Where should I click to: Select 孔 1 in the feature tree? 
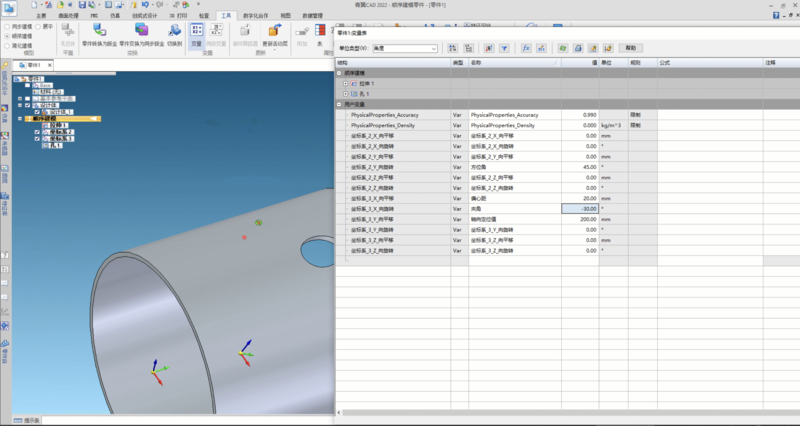(52, 145)
